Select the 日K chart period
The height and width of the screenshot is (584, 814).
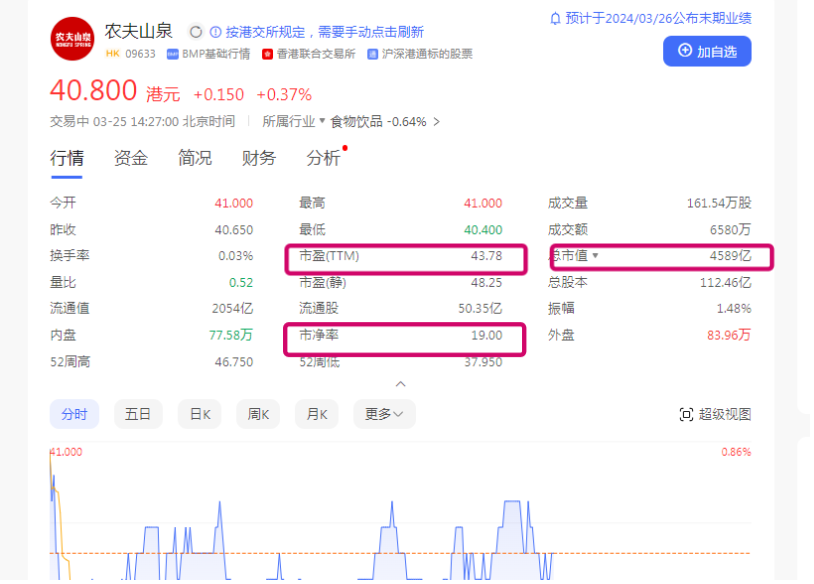(x=200, y=414)
